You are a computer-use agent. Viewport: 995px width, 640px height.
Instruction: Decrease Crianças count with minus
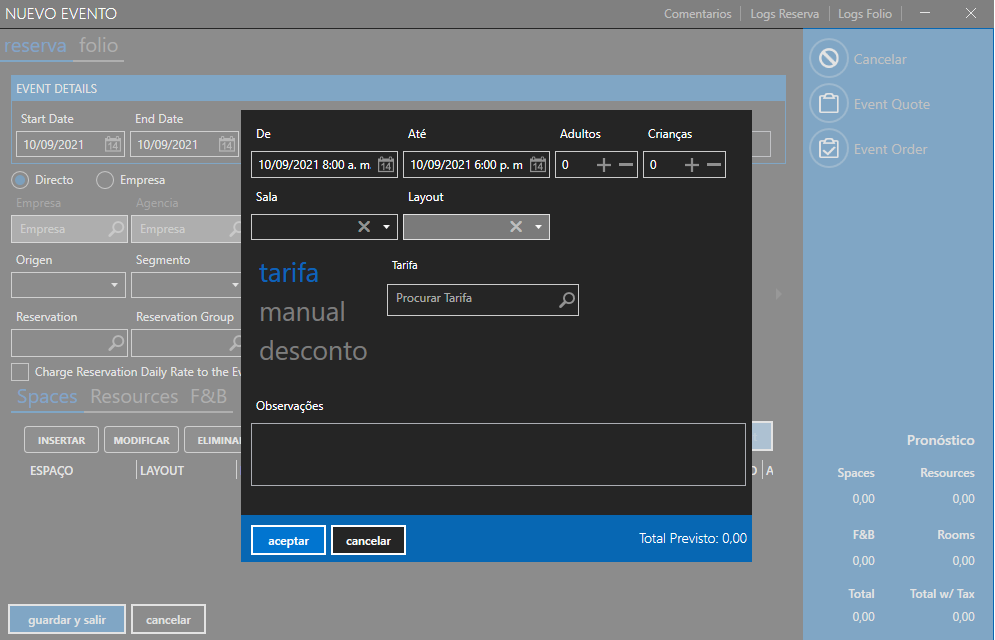click(714, 165)
